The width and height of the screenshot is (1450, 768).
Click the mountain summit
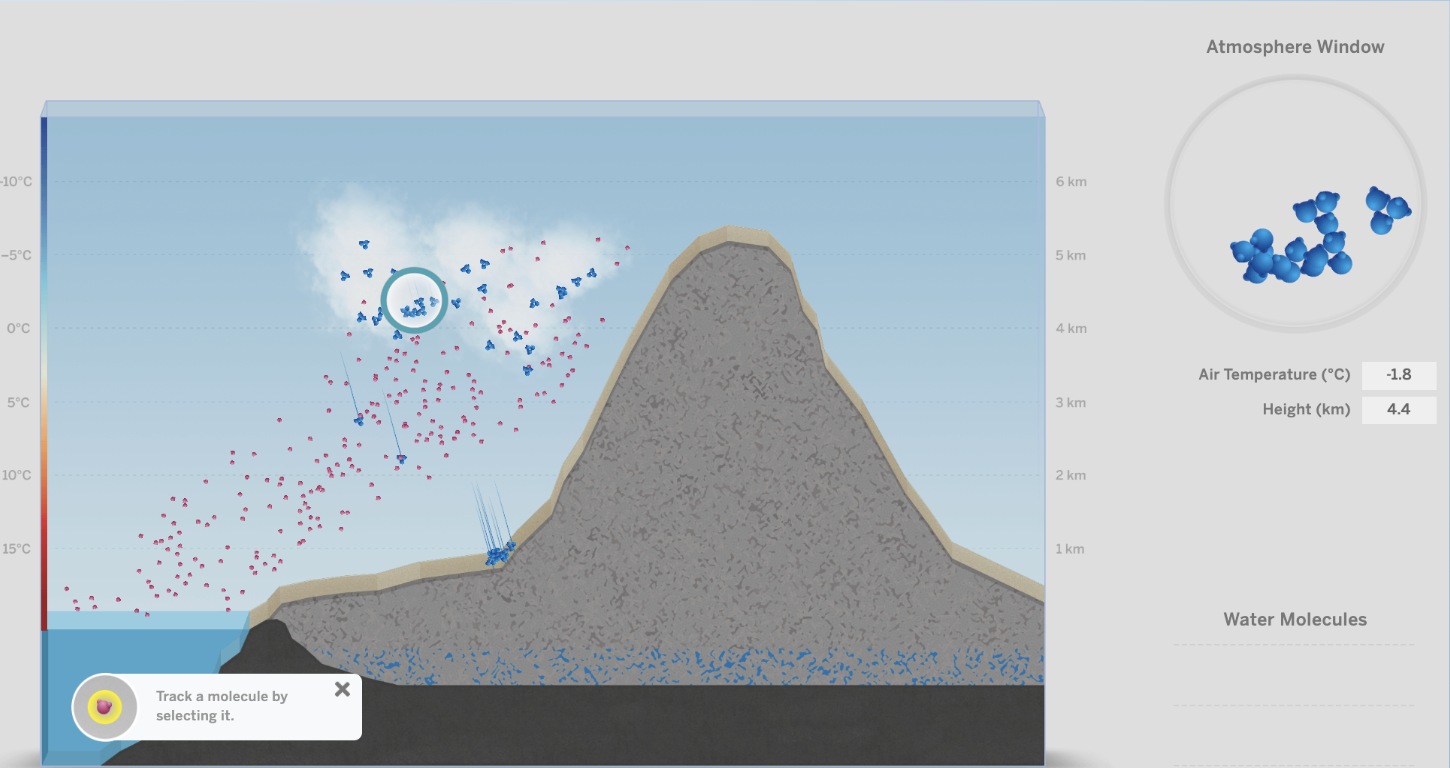coord(732,236)
